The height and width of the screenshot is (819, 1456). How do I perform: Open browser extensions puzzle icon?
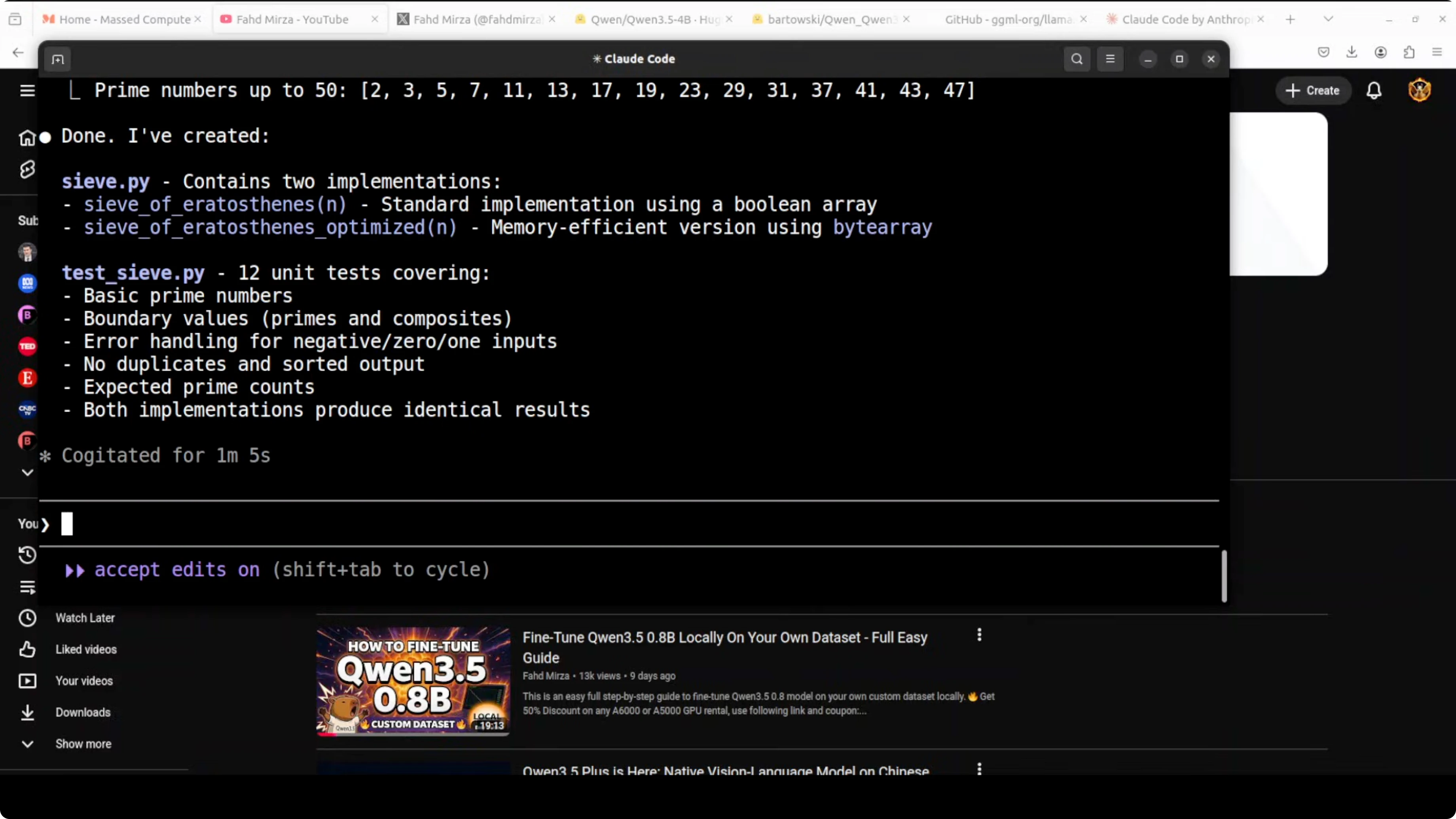click(1409, 52)
